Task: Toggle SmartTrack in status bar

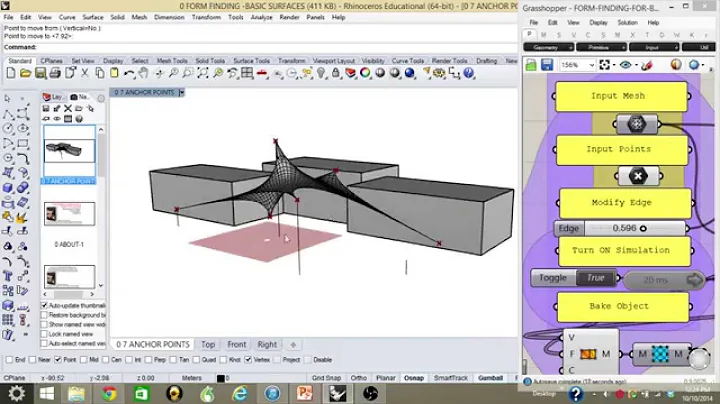Action: pos(450,378)
